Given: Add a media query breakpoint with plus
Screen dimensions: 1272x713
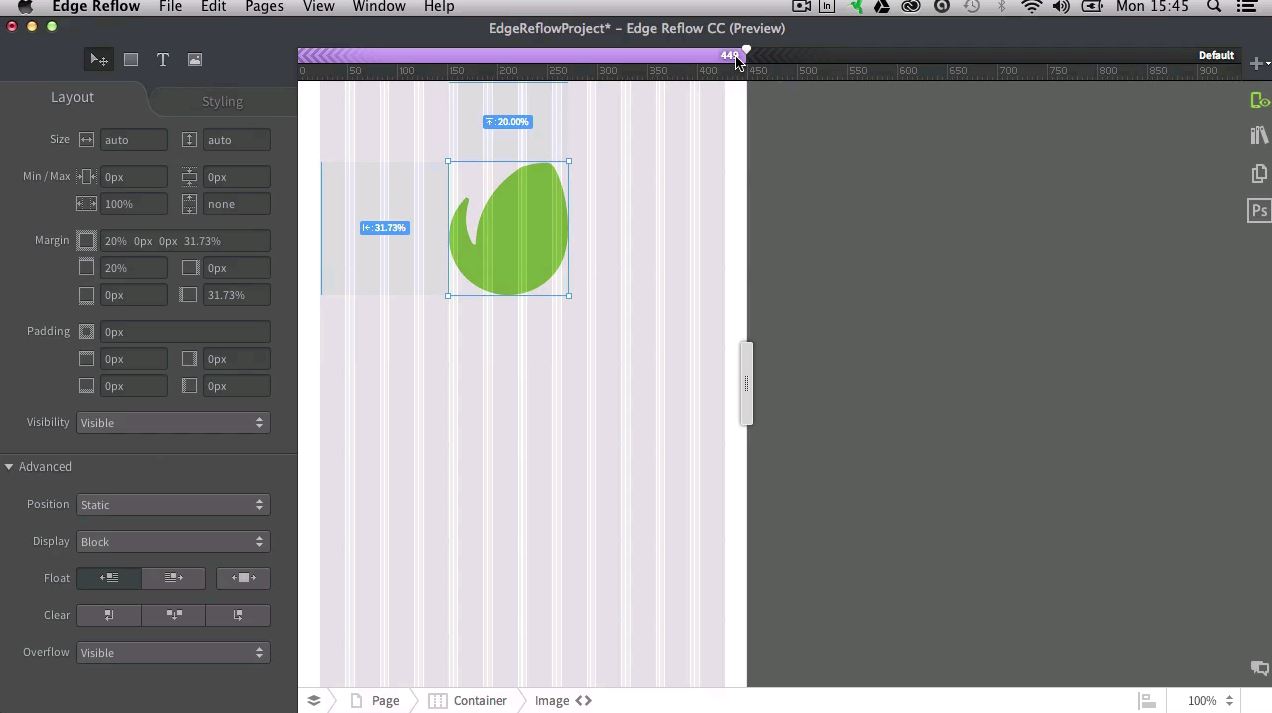Looking at the screenshot, I should pos(1256,63).
